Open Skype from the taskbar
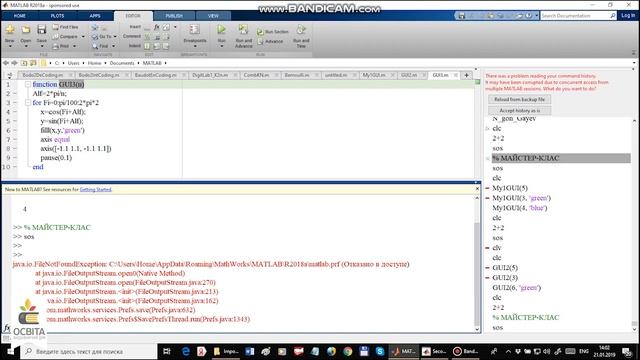 pos(380,351)
